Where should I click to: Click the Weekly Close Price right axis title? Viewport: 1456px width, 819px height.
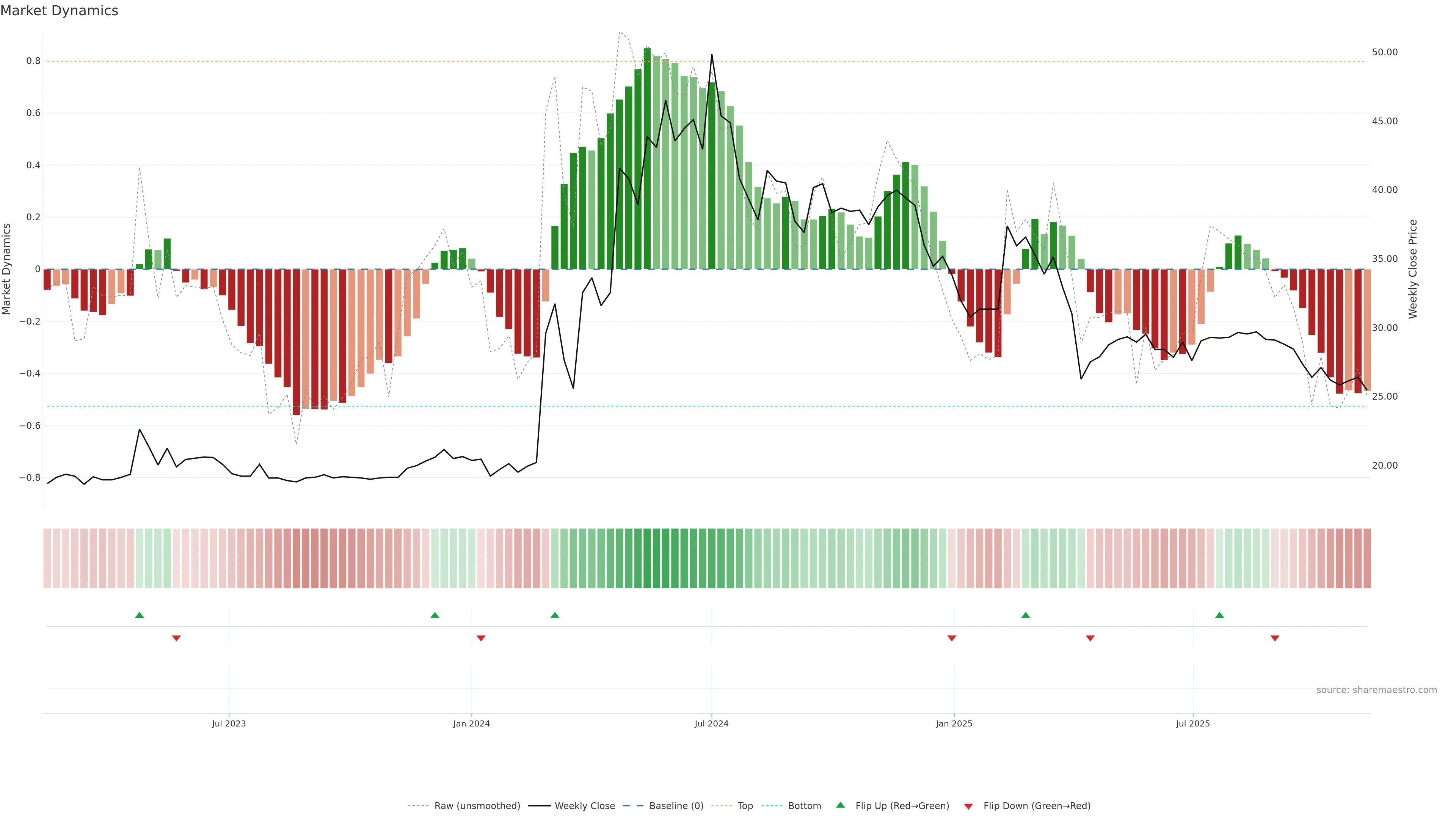click(x=1413, y=269)
